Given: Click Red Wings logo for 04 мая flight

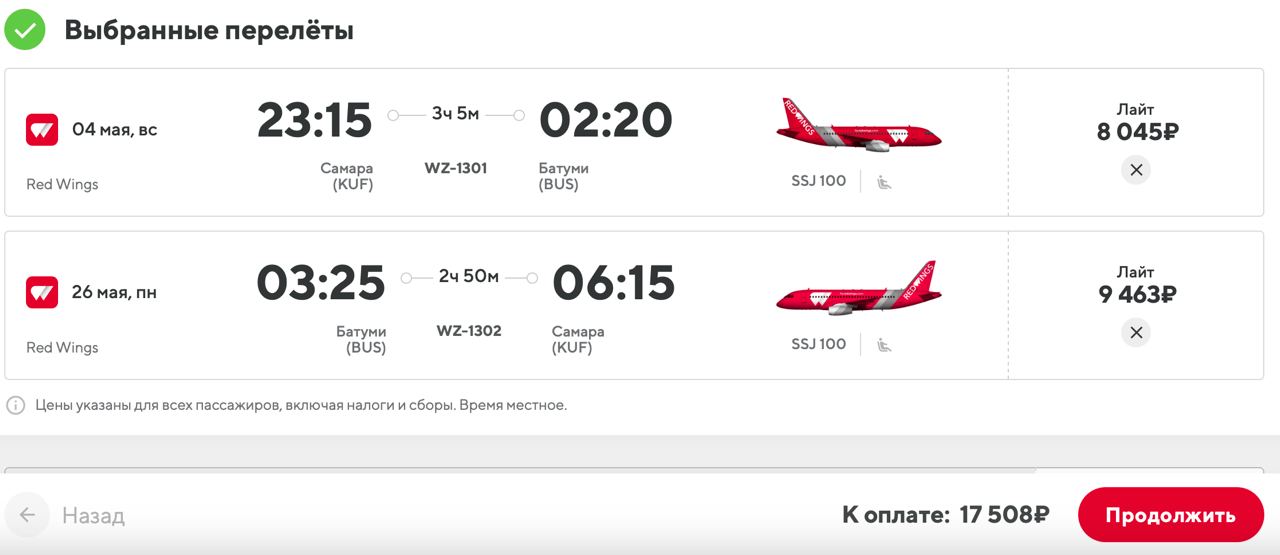Looking at the screenshot, I should (42, 130).
